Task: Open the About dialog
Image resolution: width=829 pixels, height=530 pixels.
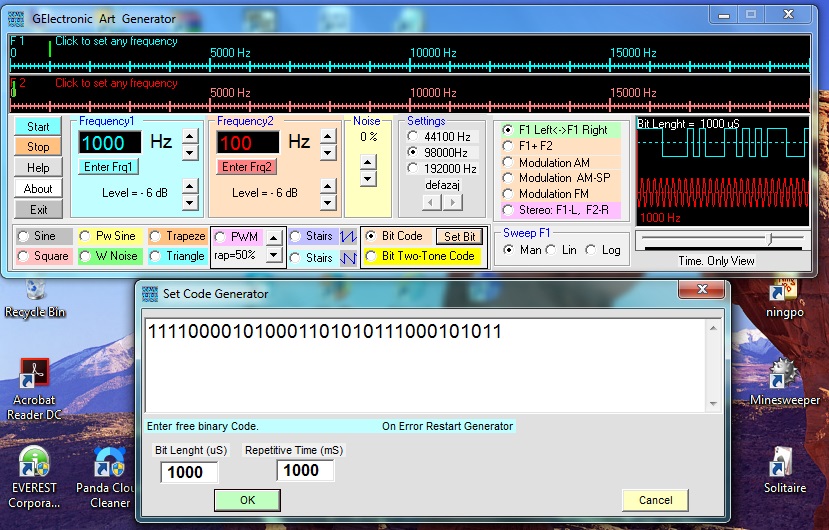Action: coord(38,189)
